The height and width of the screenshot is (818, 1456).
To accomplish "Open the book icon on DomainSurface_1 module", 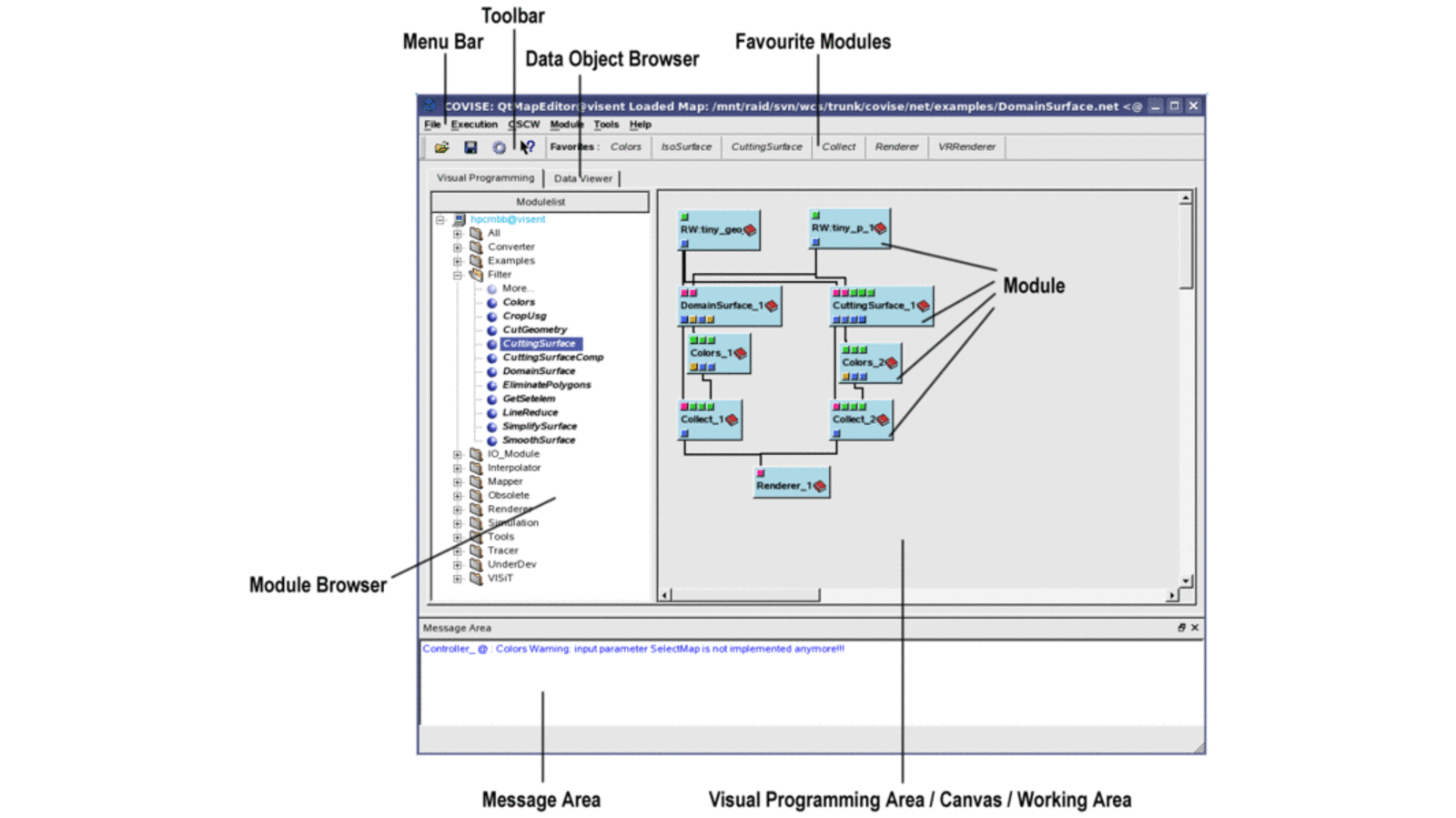I will pyautogui.click(x=772, y=306).
